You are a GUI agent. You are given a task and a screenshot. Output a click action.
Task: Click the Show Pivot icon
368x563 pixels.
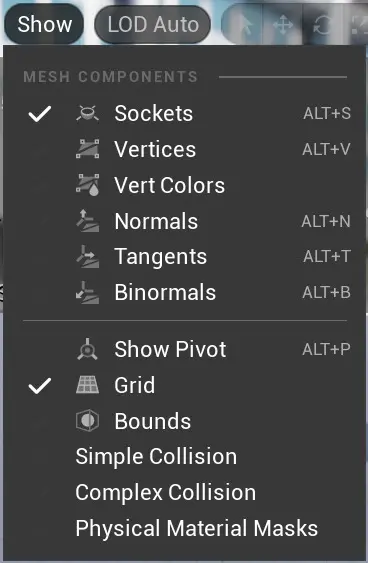coord(87,349)
